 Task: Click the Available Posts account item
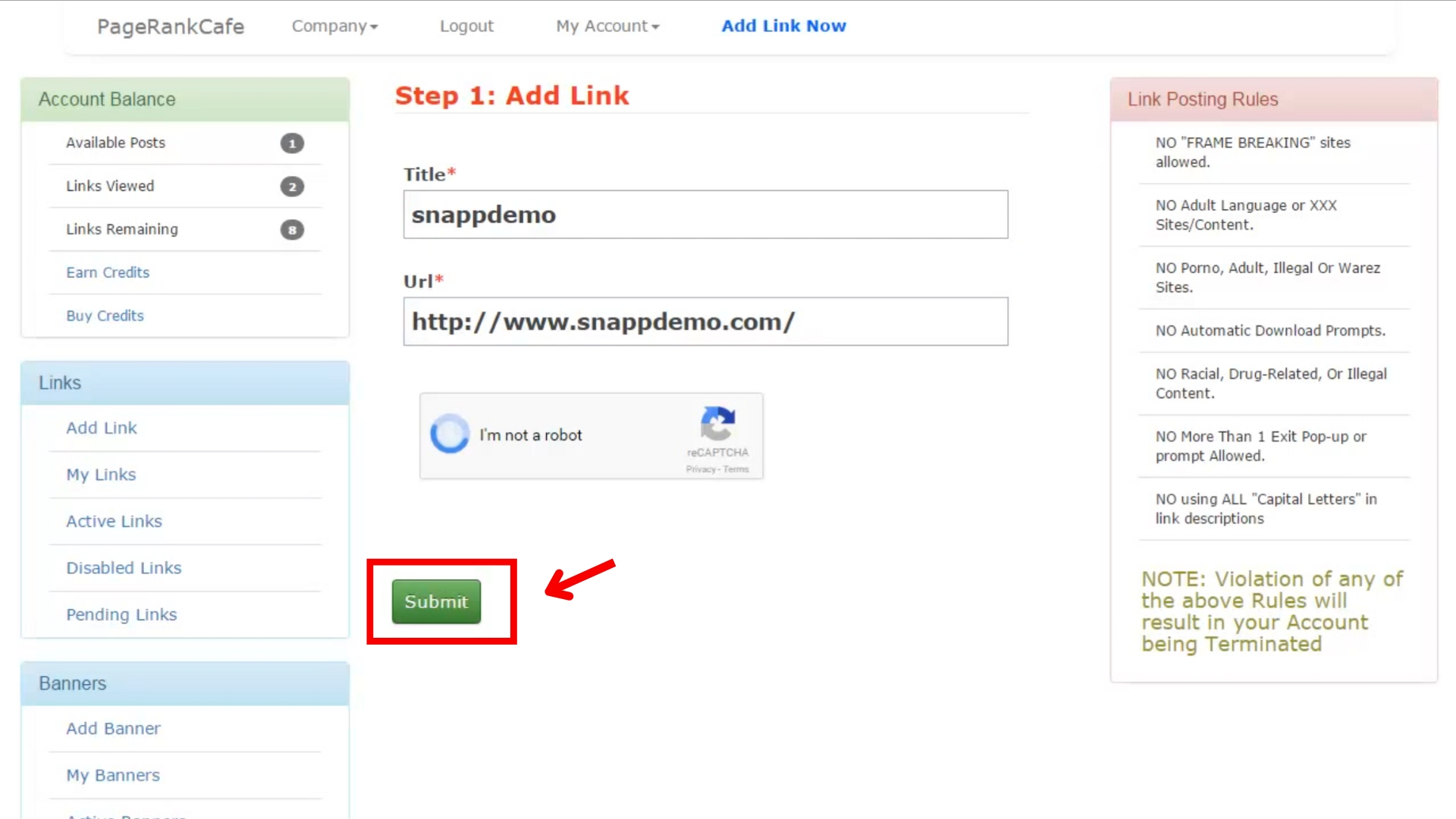tap(116, 142)
